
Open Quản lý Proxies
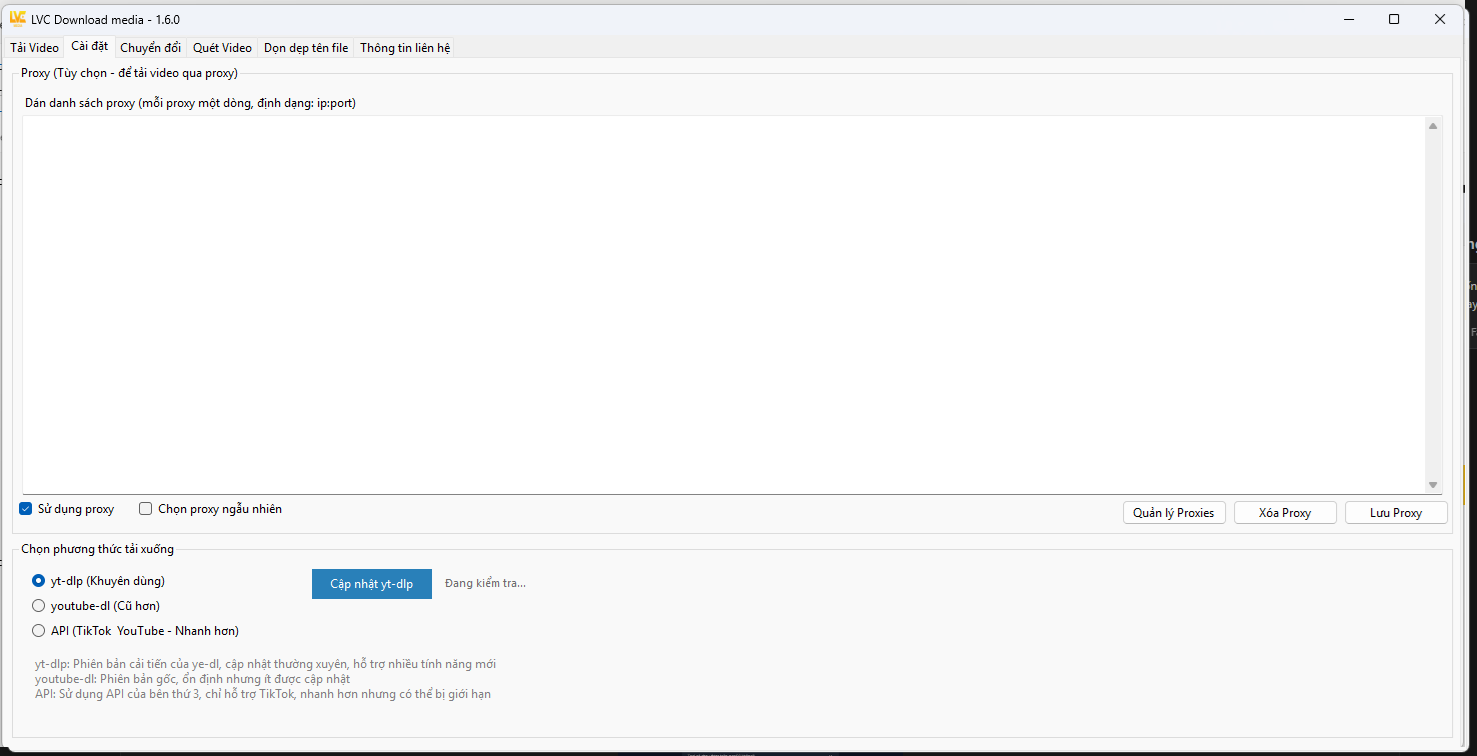pos(1173,513)
